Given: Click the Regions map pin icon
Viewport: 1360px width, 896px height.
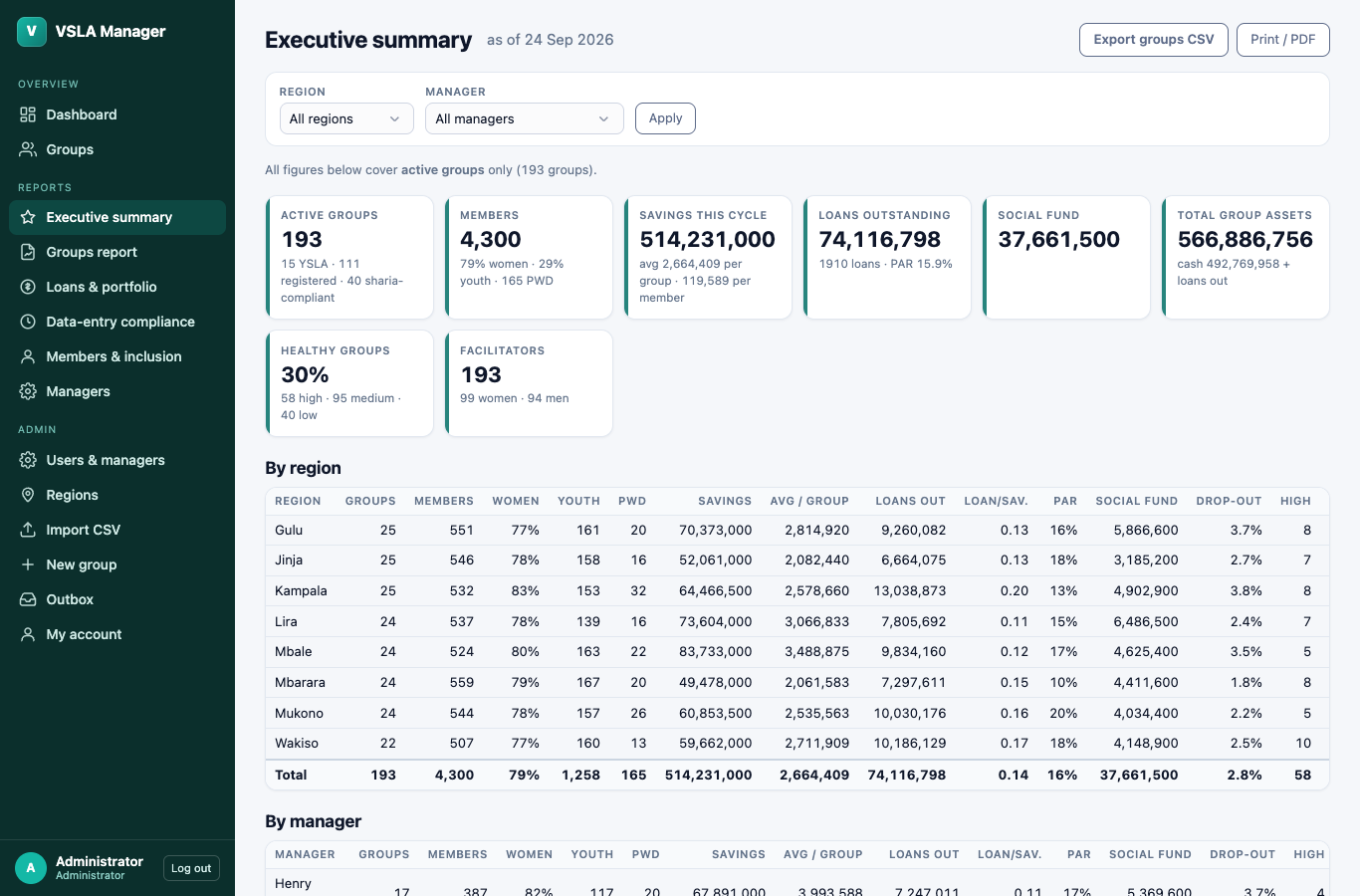Looking at the screenshot, I should click(x=28, y=495).
